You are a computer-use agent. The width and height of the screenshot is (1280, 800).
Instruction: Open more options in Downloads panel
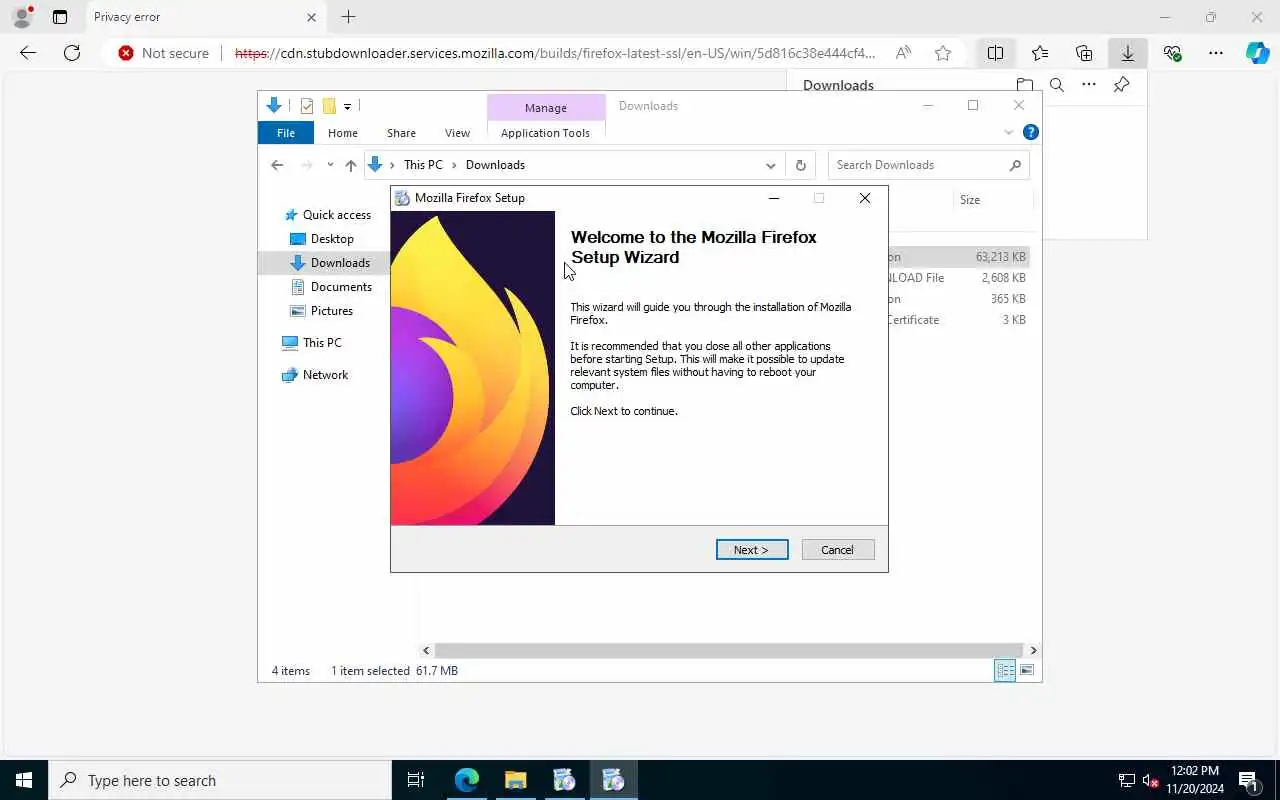[1088, 85]
